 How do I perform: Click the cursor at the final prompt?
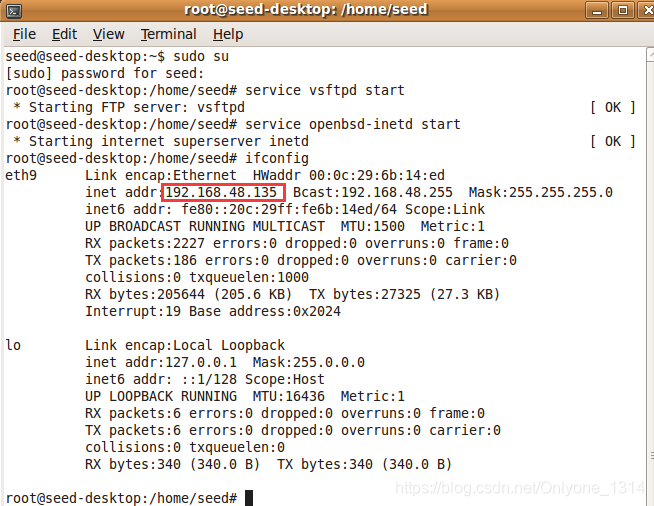[x=249, y=498]
